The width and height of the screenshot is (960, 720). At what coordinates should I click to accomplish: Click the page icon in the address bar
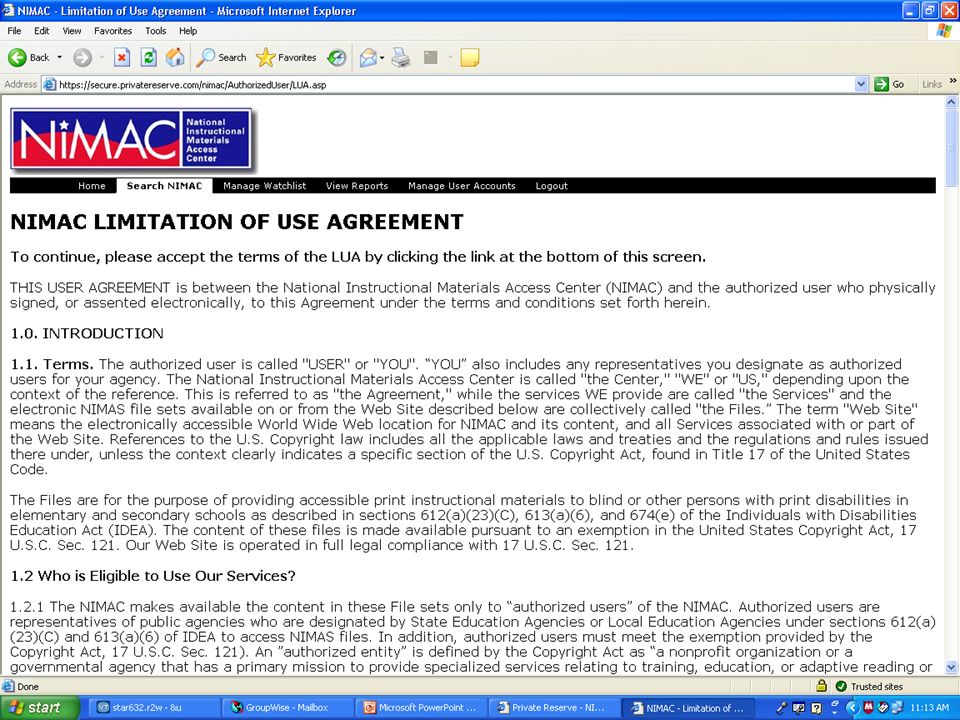(x=50, y=84)
